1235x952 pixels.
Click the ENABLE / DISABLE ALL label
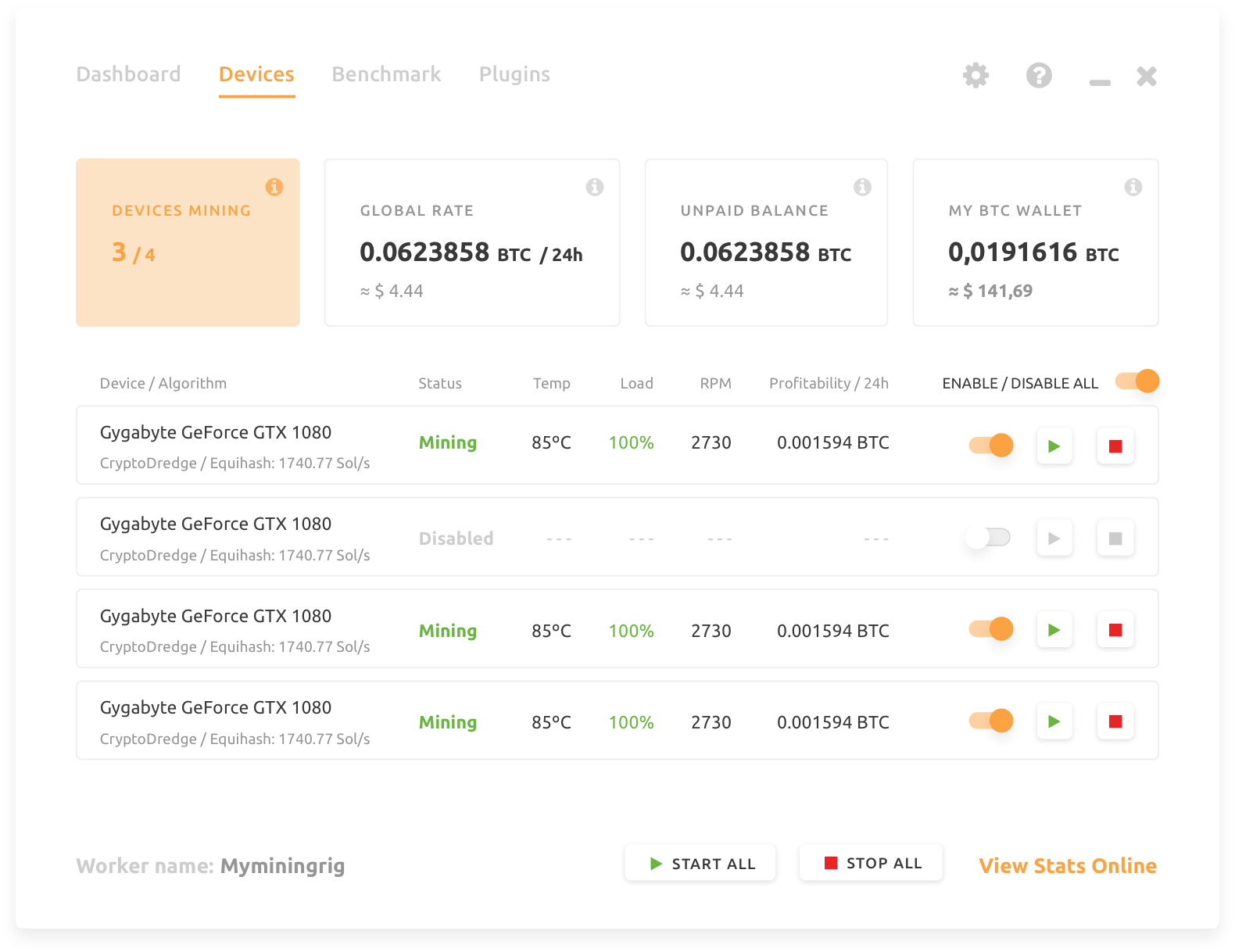[x=1020, y=384]
